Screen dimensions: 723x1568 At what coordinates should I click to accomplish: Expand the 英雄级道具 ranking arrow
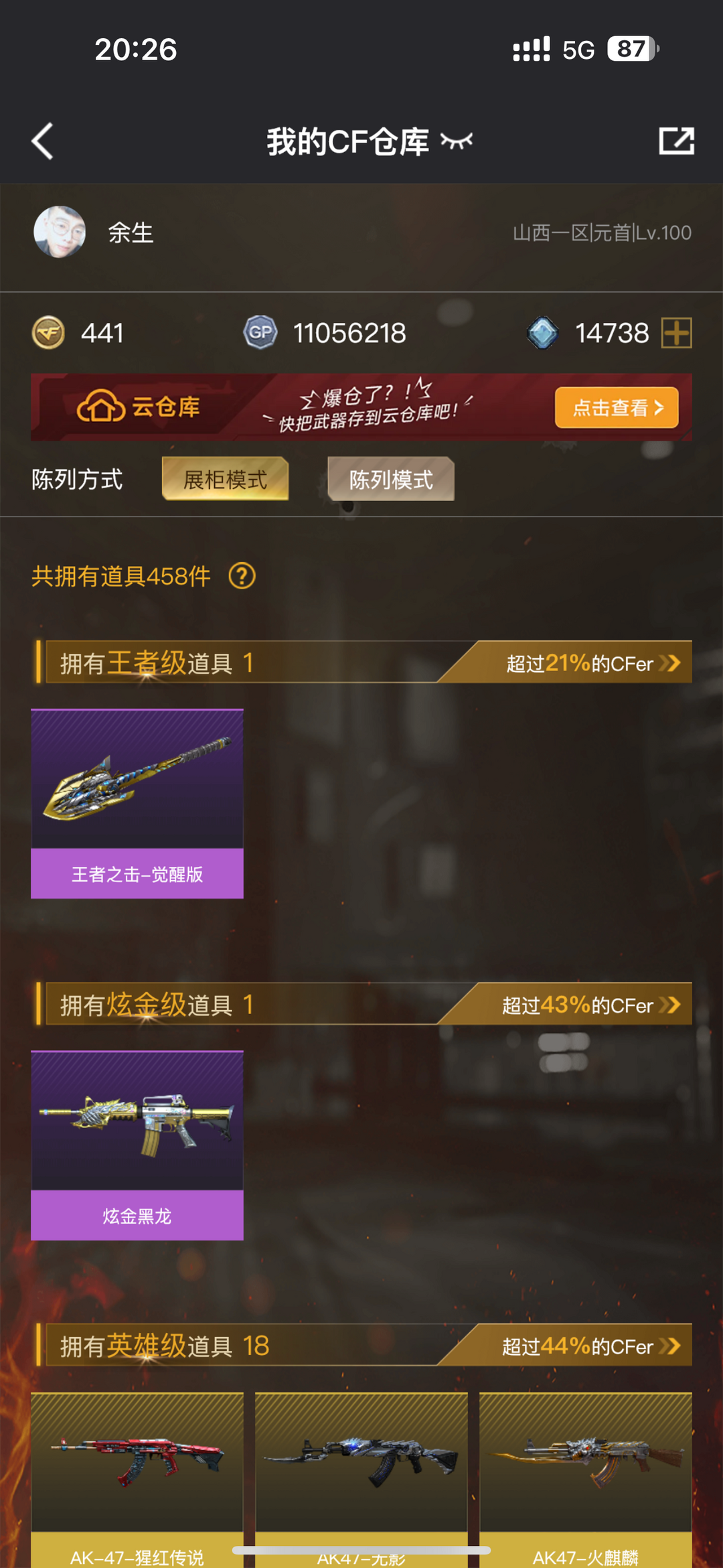coord(670,1346)
